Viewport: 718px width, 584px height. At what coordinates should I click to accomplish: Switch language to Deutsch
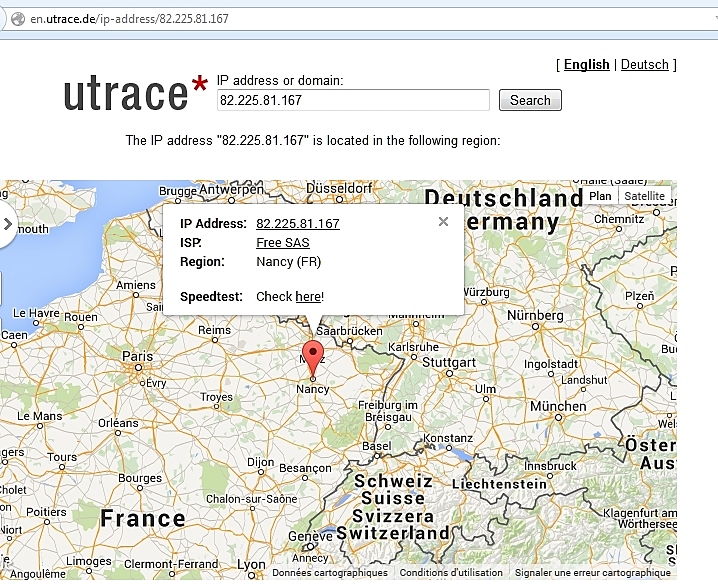pos(644,65)
